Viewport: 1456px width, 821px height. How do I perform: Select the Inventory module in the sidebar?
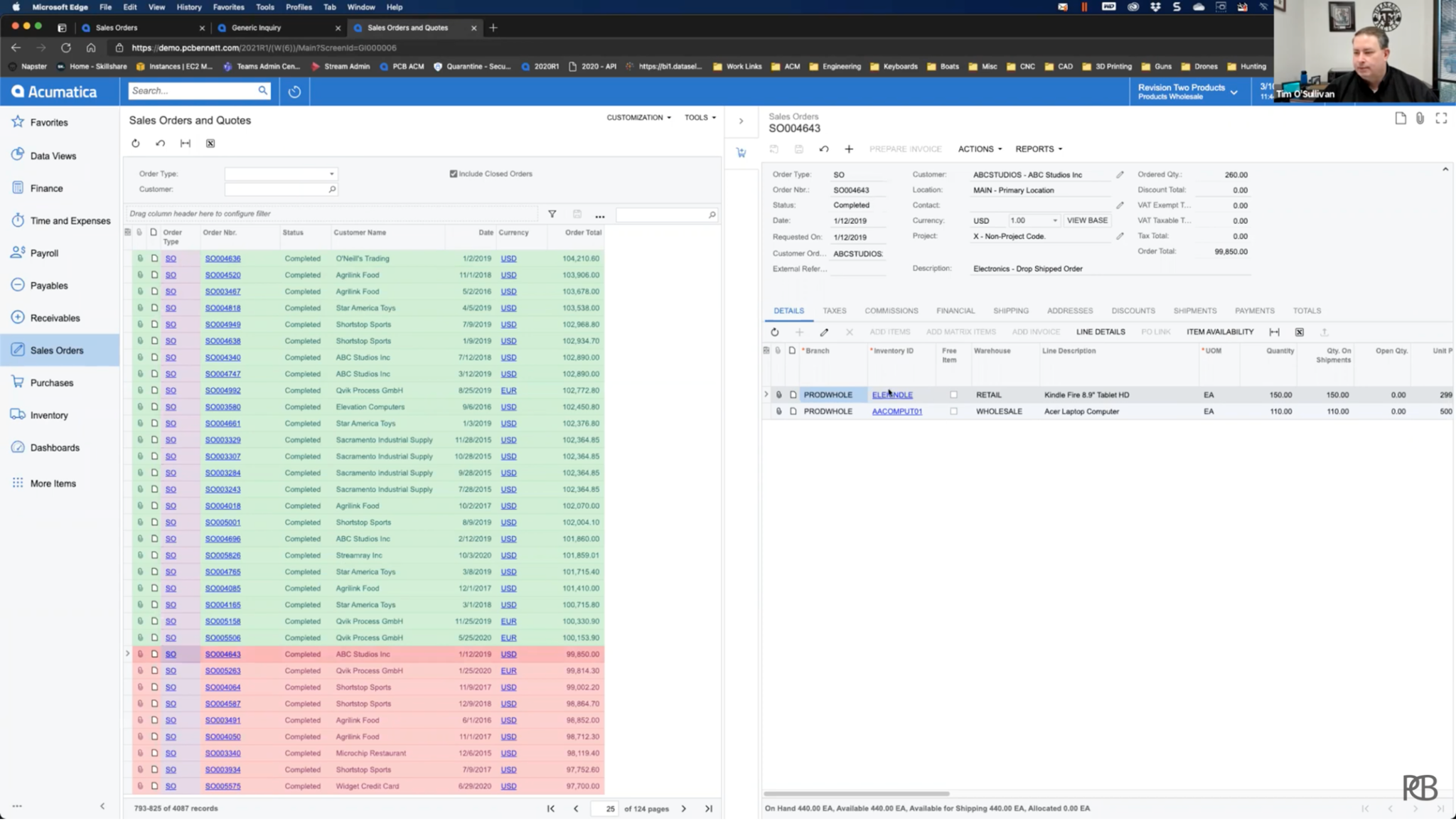pos(48,414)
